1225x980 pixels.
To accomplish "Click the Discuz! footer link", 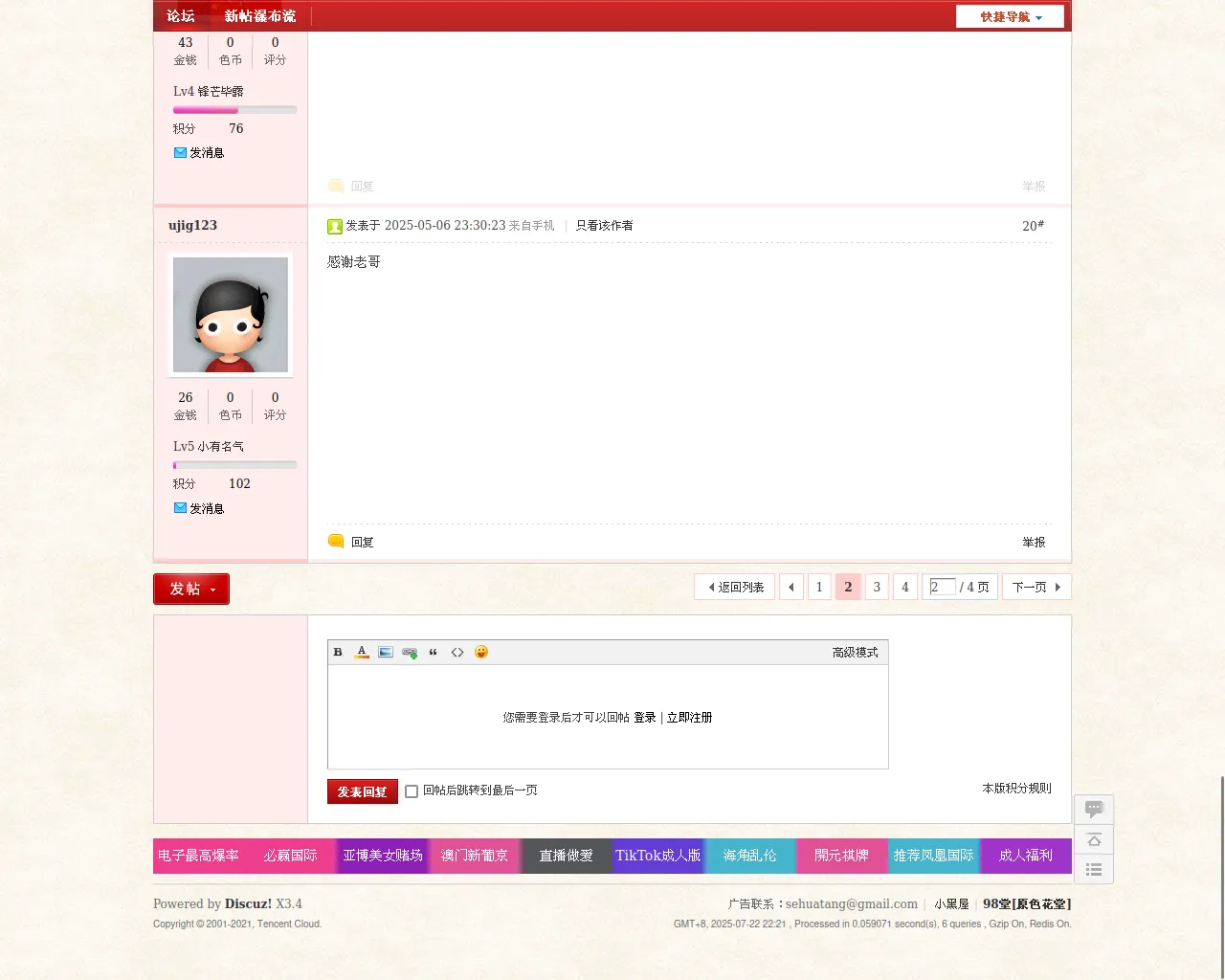I will (x=249, y=903).
